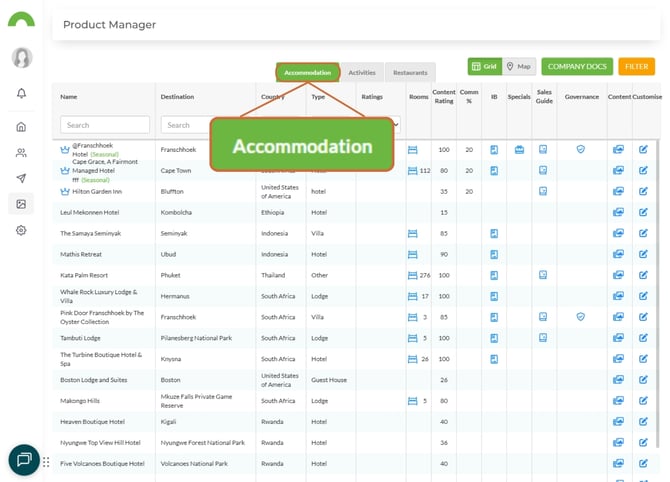
Task: Open specials briefcase for @Franschhoek Hotel
Action: [519, 150]
